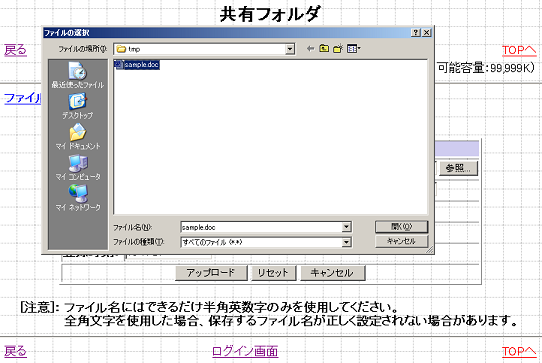The height and width of the screenshot is (363, 542).
Task: Select sample.doc in the file list
Action: coord(137,65)
